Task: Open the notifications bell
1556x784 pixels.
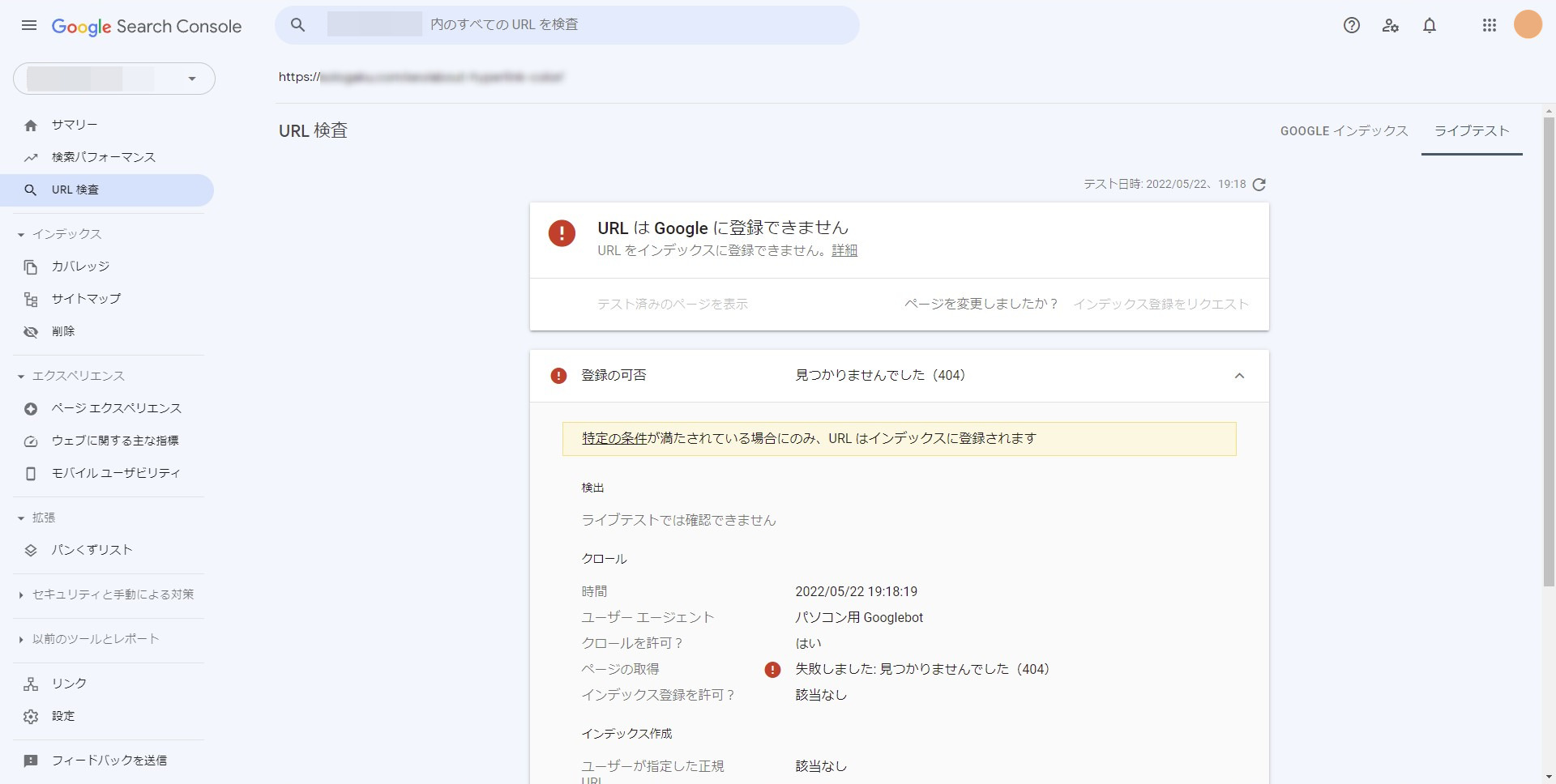Action: (1430, 26)
